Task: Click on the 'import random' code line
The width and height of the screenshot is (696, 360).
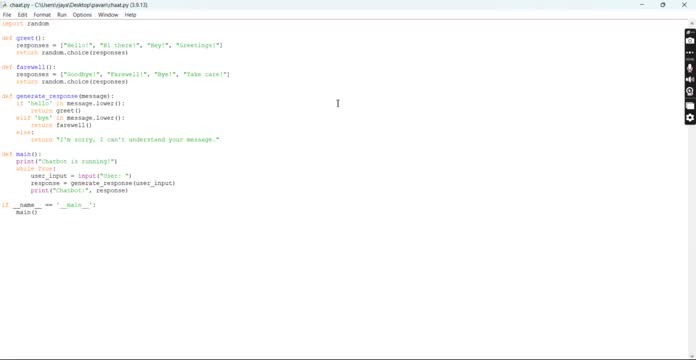Action: pos(25,24)
